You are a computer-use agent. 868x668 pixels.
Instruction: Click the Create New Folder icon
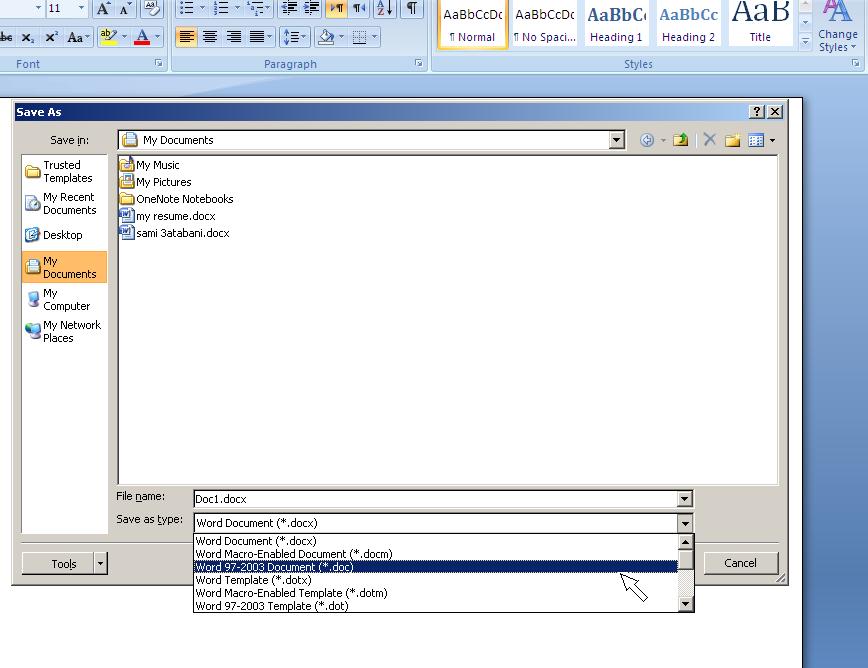click(733, 140)
